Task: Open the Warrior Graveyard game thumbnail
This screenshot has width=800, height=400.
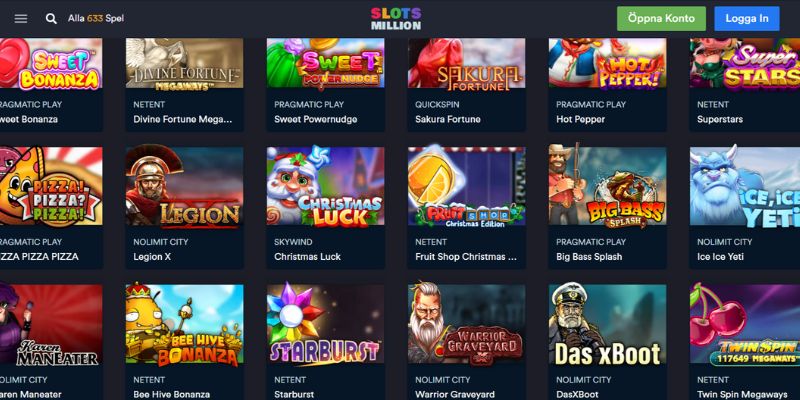Action: tap(466, 324)
